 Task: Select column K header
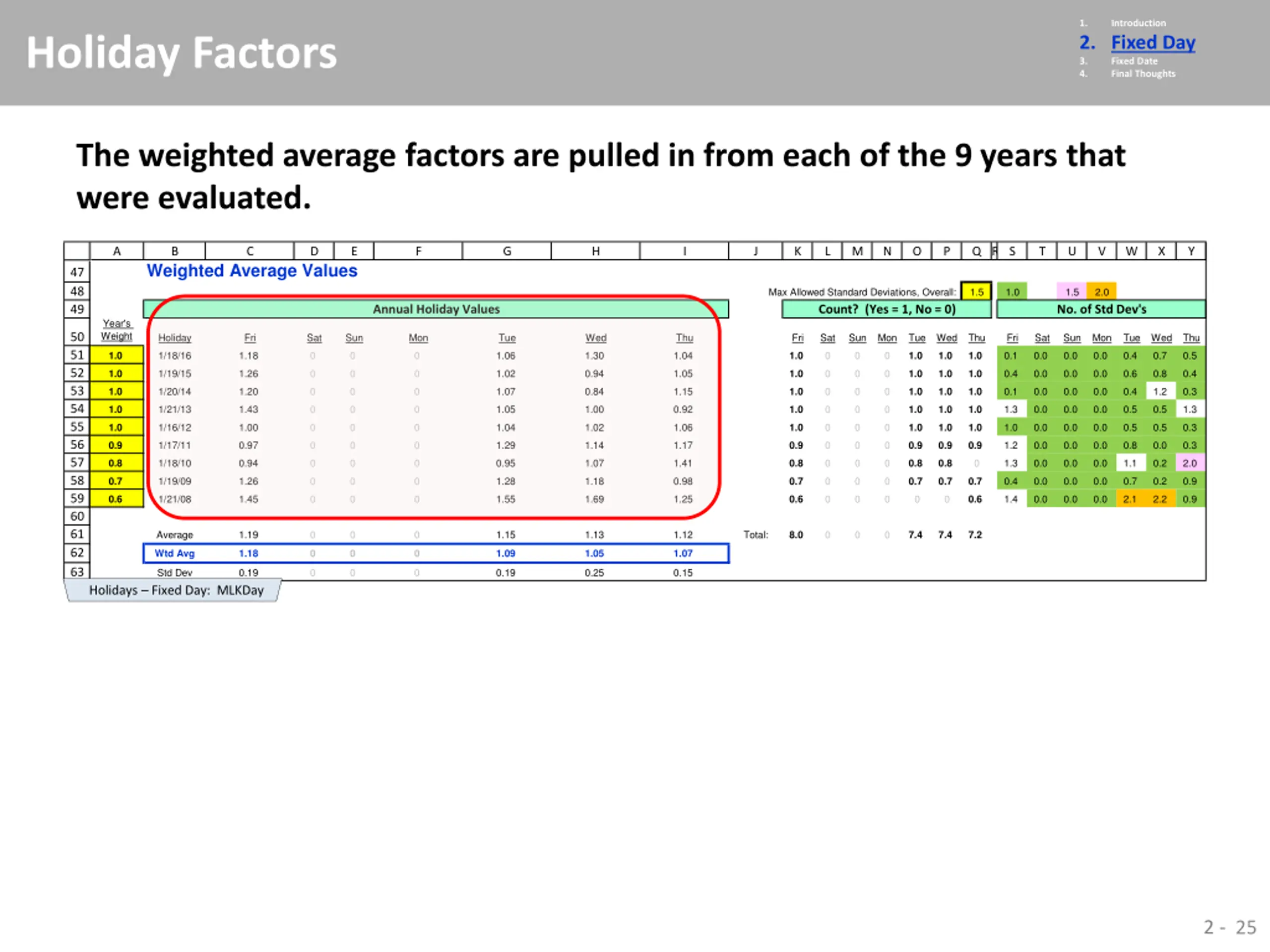click(x=798, y=251)
